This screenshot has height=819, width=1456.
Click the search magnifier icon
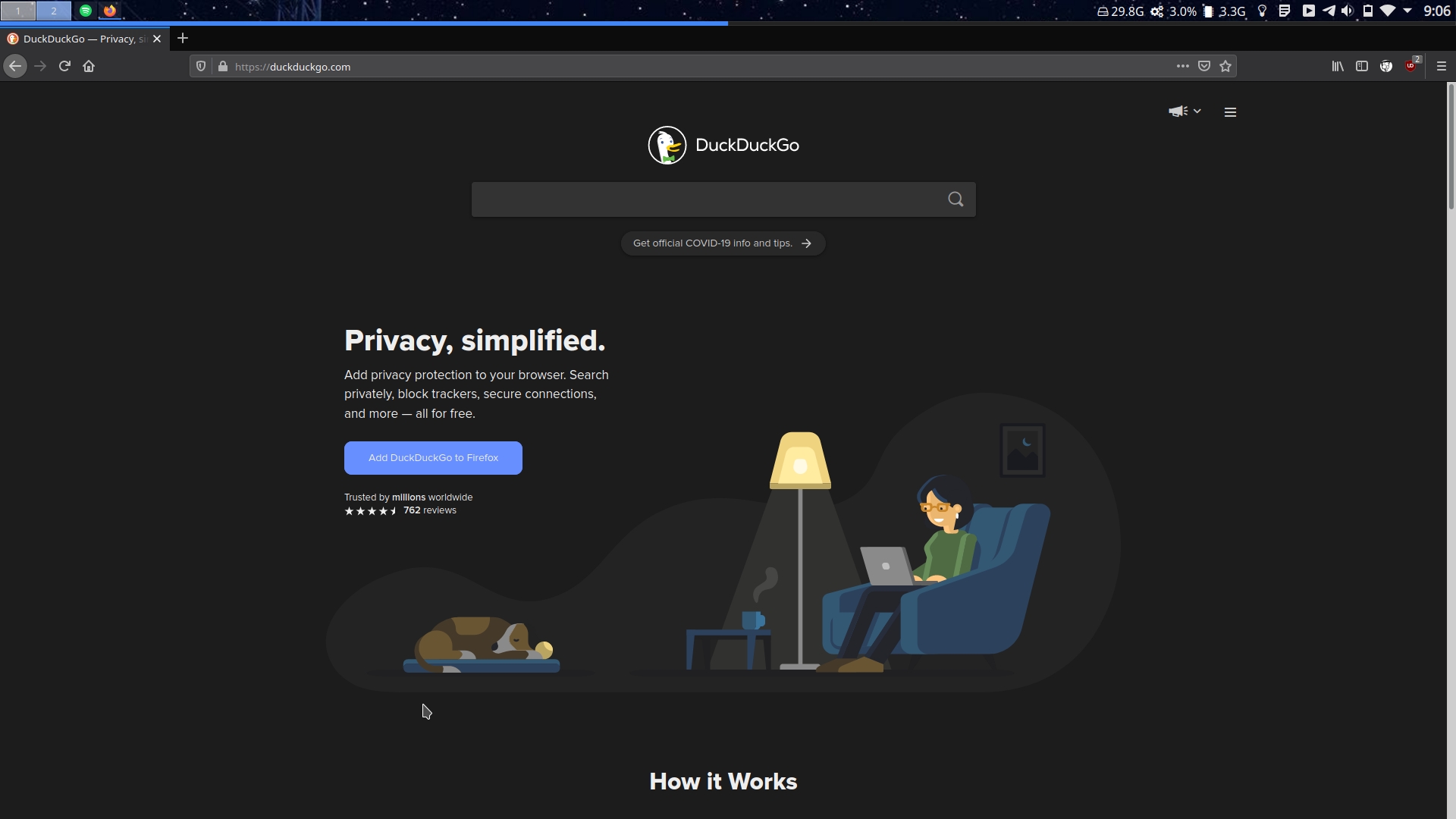956,199
